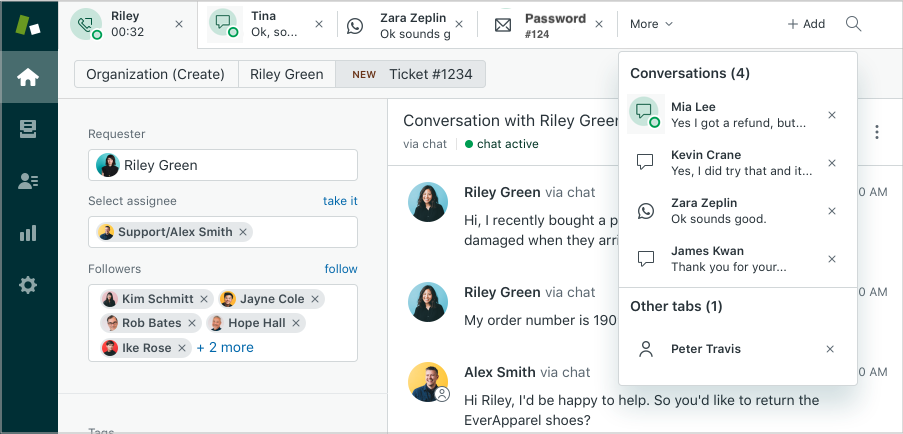903x434 pixels.
Task: Expand the More tabs dropdown
Action: [651, 24]
